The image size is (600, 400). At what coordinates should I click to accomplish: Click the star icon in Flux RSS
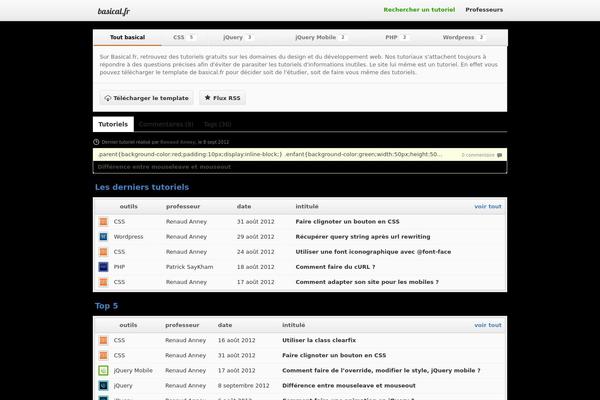pyautogui.click(x=207, y=98)
